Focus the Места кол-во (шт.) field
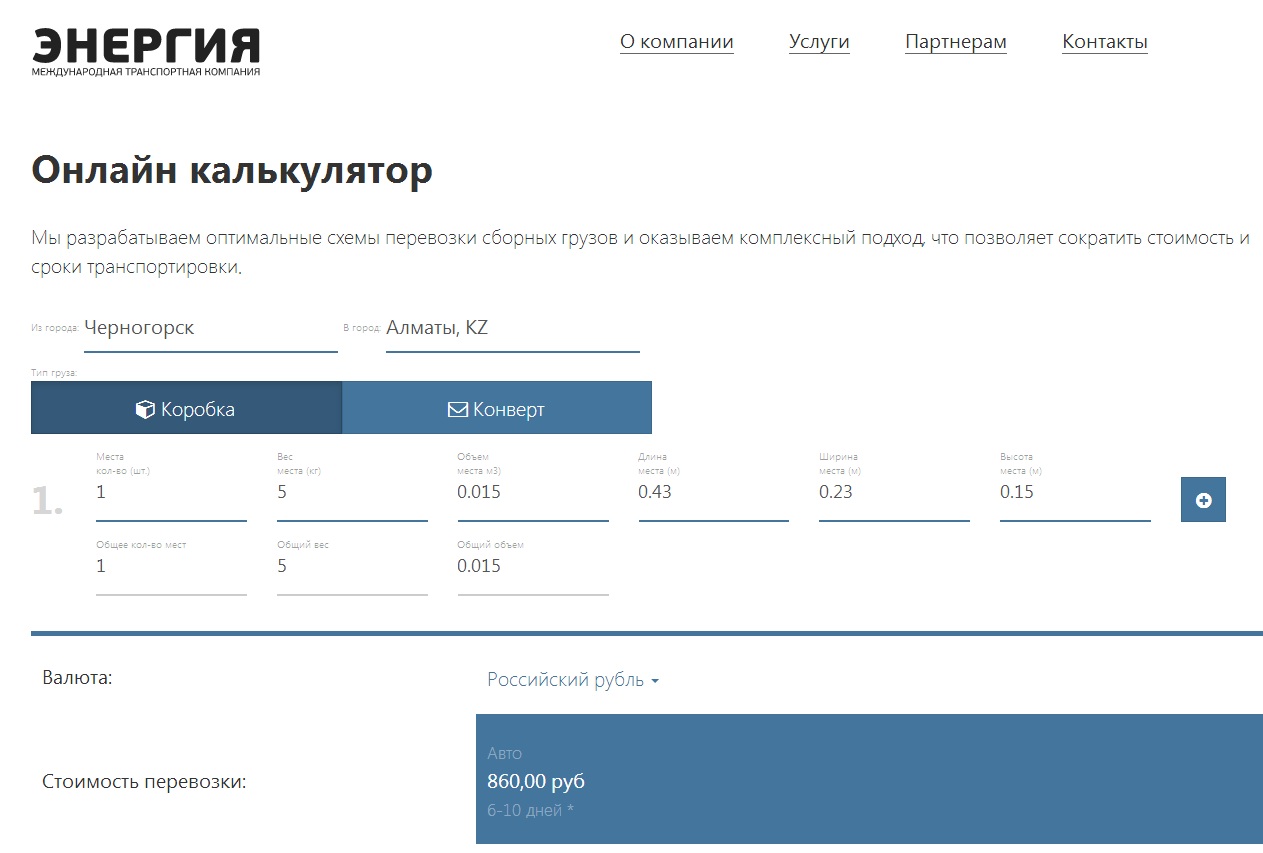This screenshot has width=1263, height=853. point(171,493)
